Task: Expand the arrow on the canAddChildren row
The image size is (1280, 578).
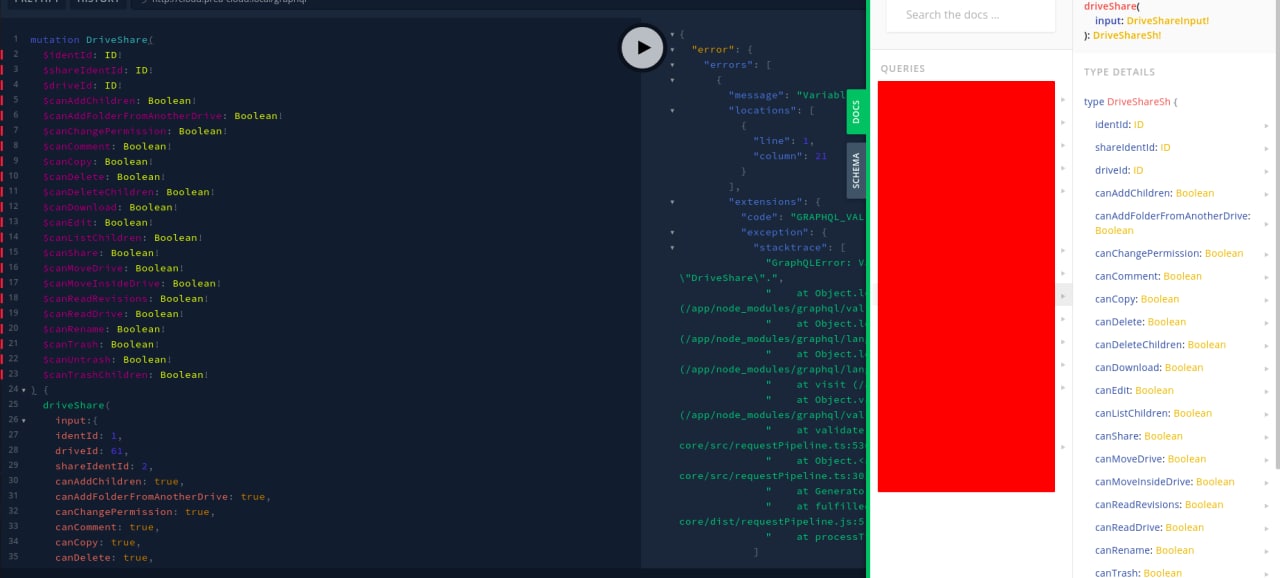Action: [x=1266, y=194]
